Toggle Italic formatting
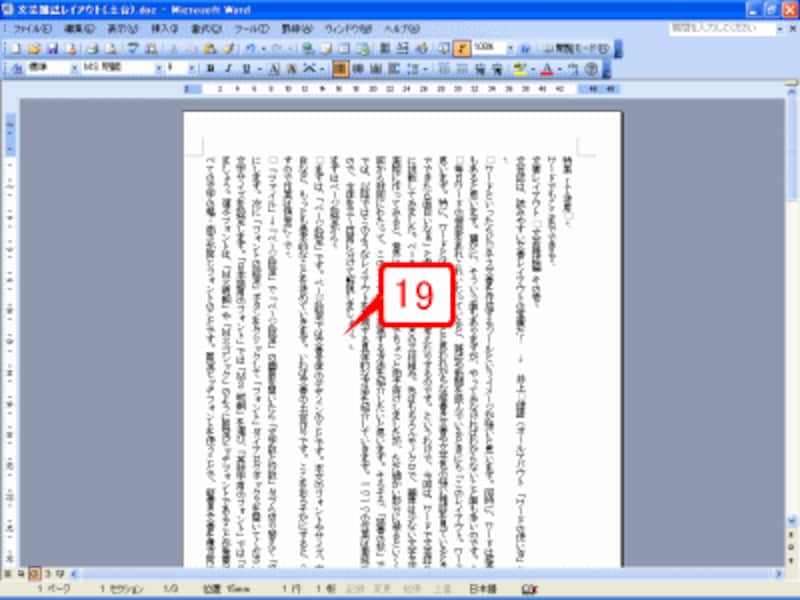800x600 pixels. click(228, 69)
